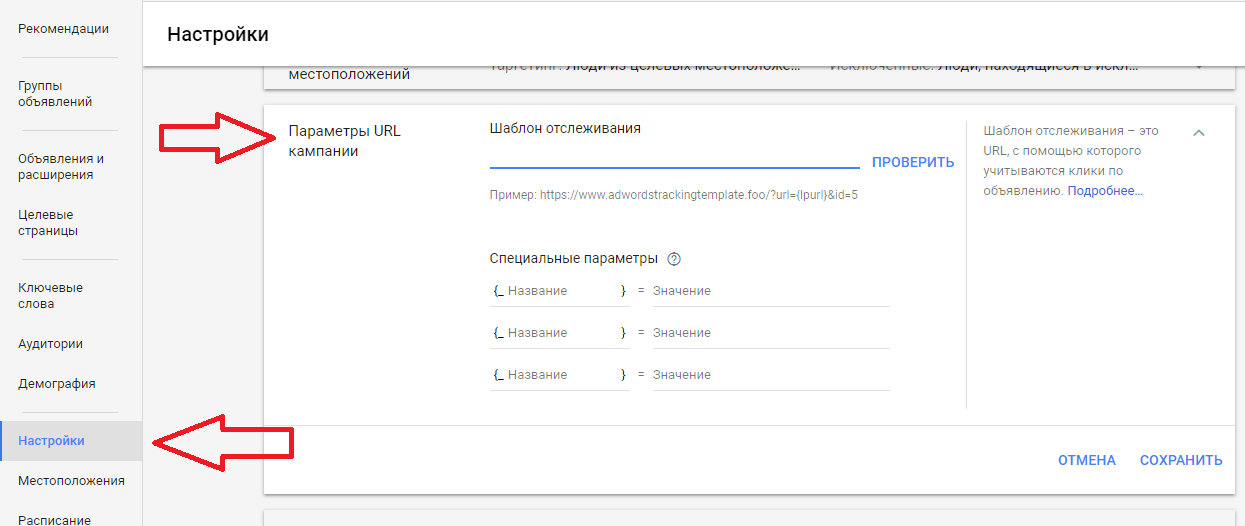Navigate to Аудитории
Screen dimensions: 1245x526
50,344
